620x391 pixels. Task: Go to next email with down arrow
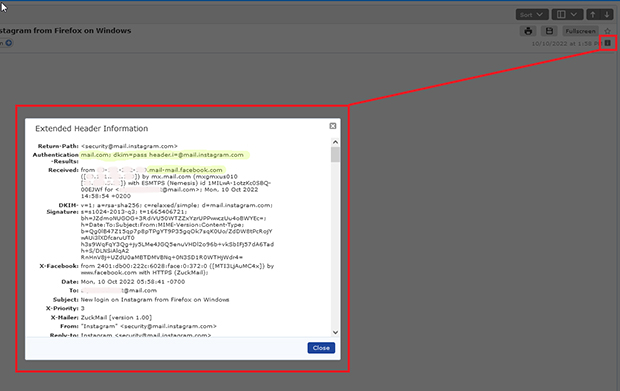[607, 15]
